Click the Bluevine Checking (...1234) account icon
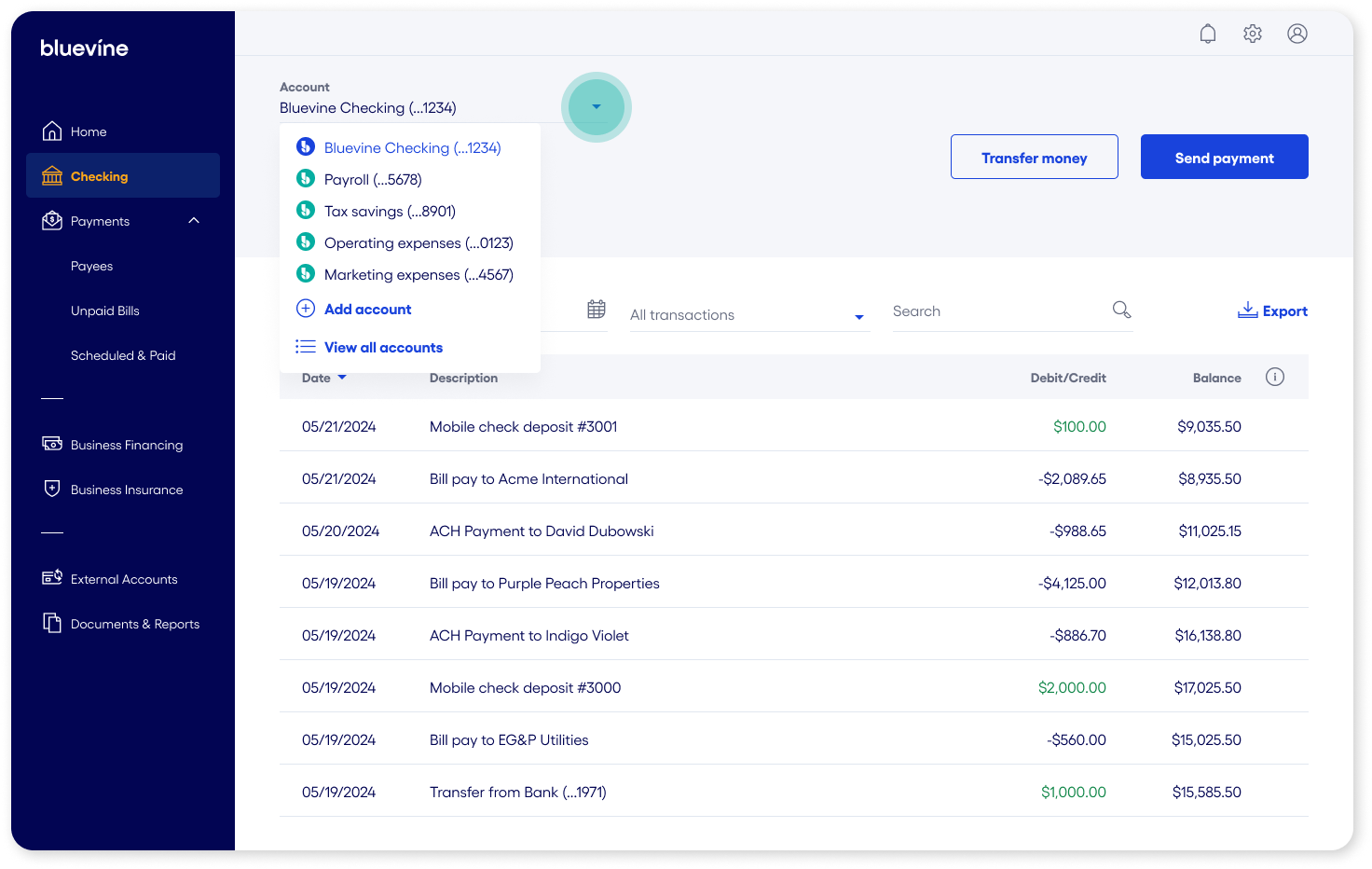 [x=306, y=146]
